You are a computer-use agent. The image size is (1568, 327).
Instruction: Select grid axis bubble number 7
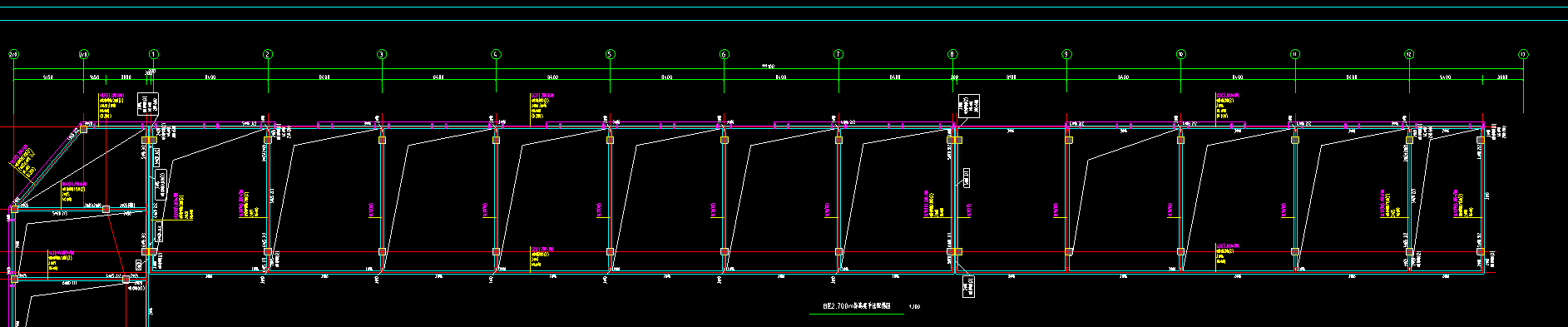(x=838, y=54)
